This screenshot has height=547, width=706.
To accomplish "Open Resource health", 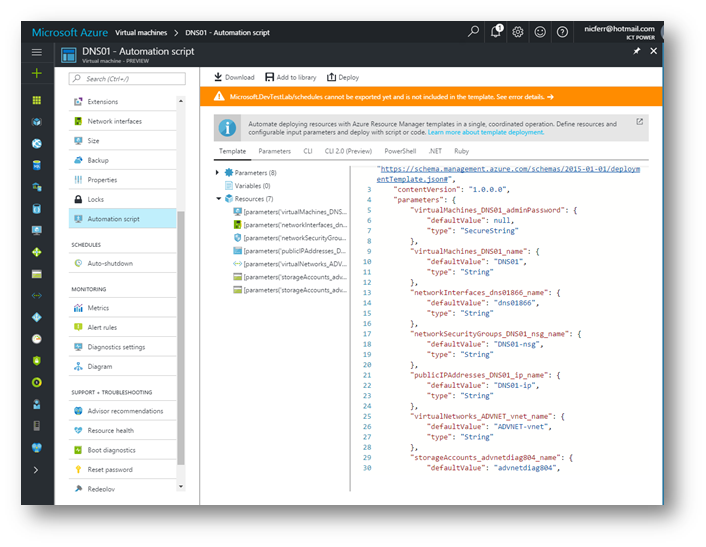I will point(122,430).
